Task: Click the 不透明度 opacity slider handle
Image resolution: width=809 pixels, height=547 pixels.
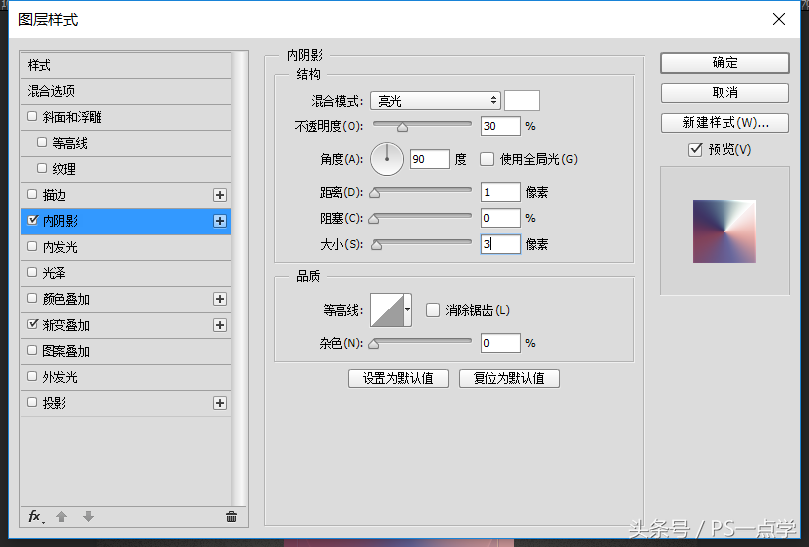Action: pos(402,127)
